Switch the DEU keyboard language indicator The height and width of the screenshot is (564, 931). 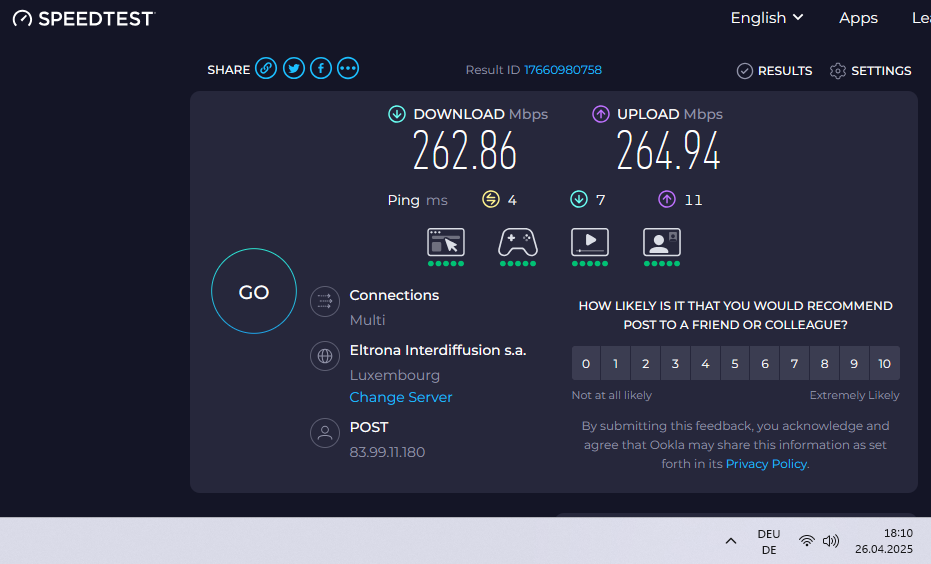pyautogui.click(x=769, y=541)
